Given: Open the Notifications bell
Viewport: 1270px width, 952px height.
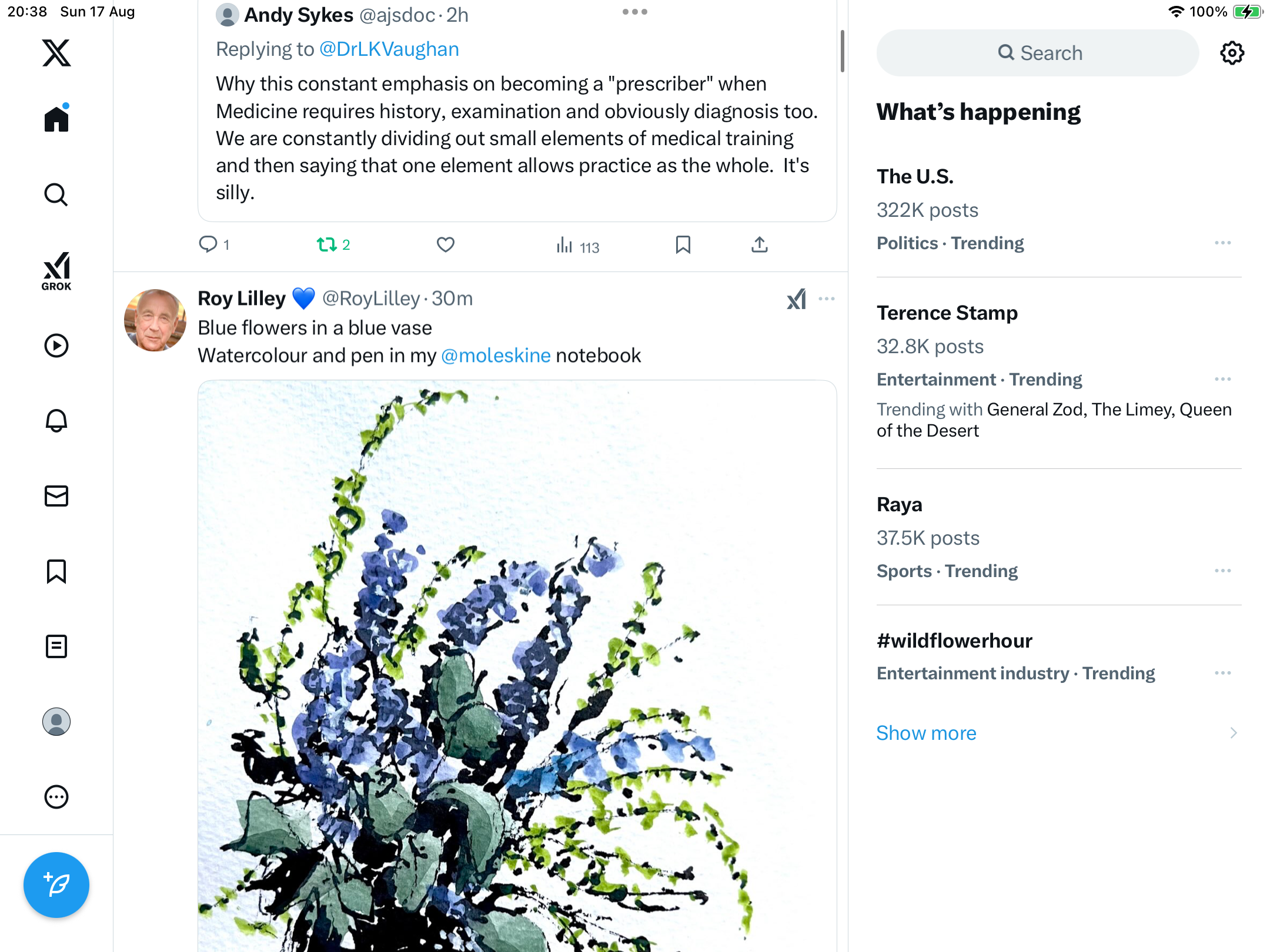Looking at the screenshot, I should [x=56, y=421].
